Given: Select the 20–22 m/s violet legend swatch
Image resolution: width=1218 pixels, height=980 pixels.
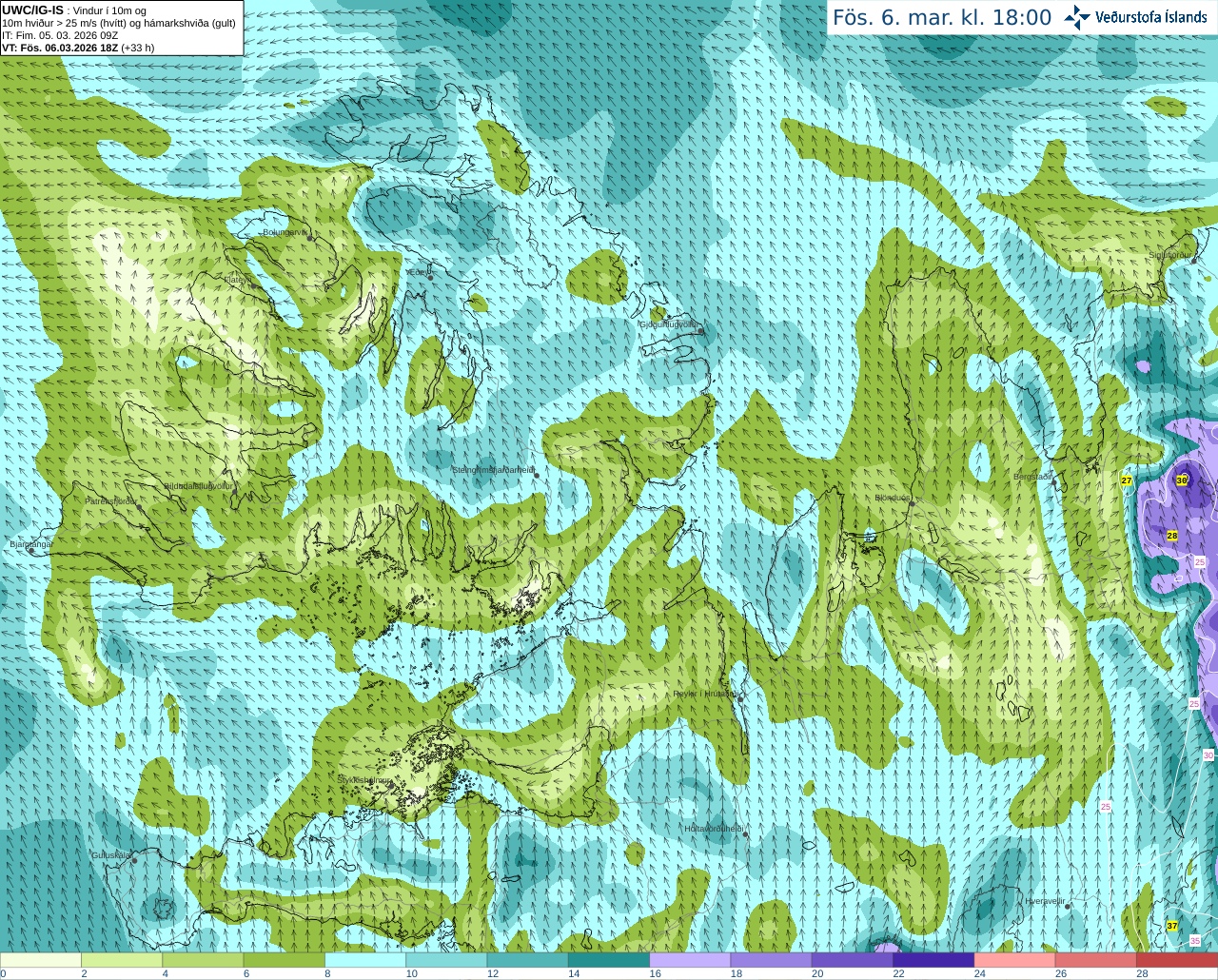Looking at the screenshot, I should [x=853, y=960].
